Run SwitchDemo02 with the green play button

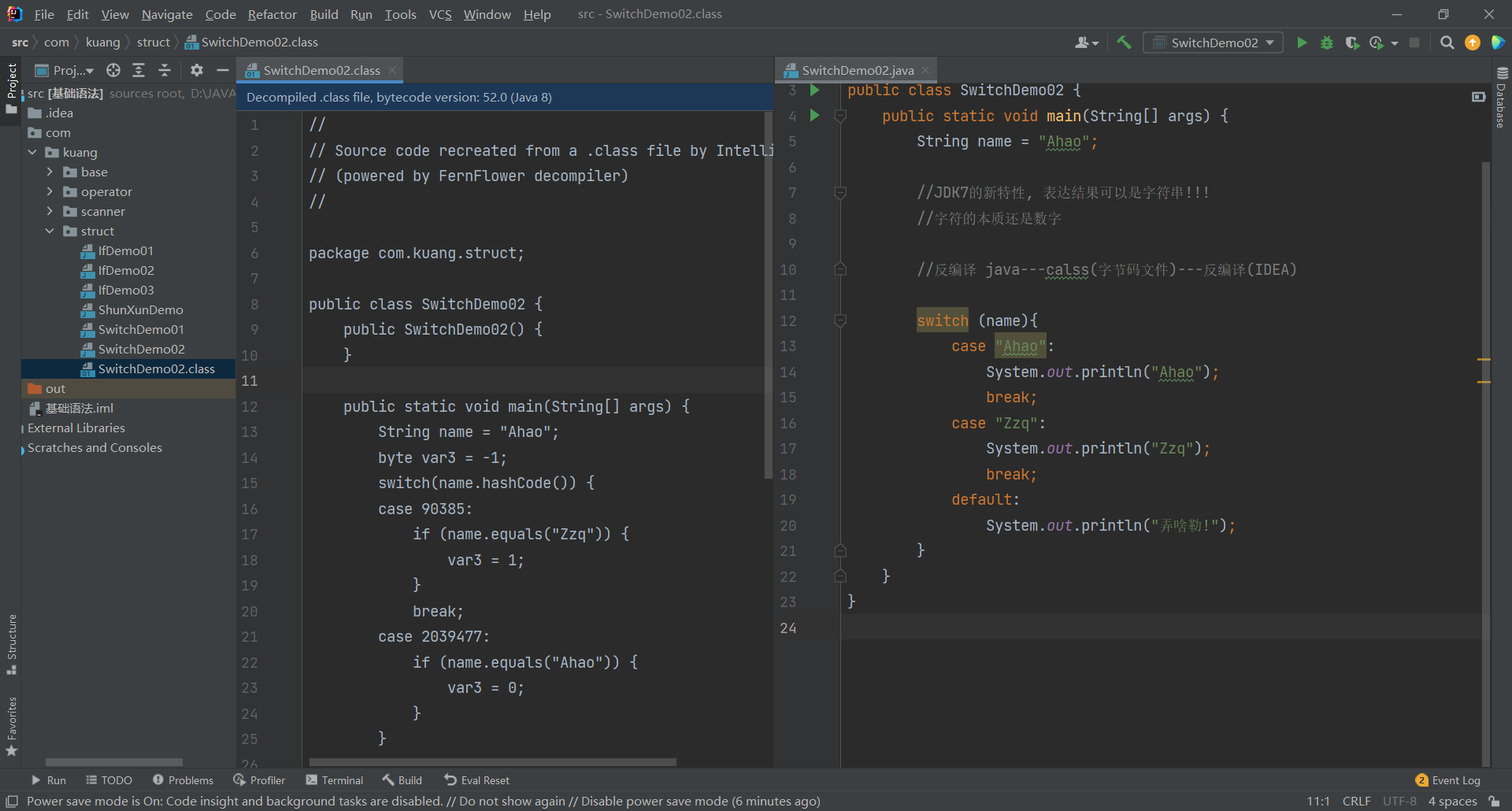pos(1302,43)
